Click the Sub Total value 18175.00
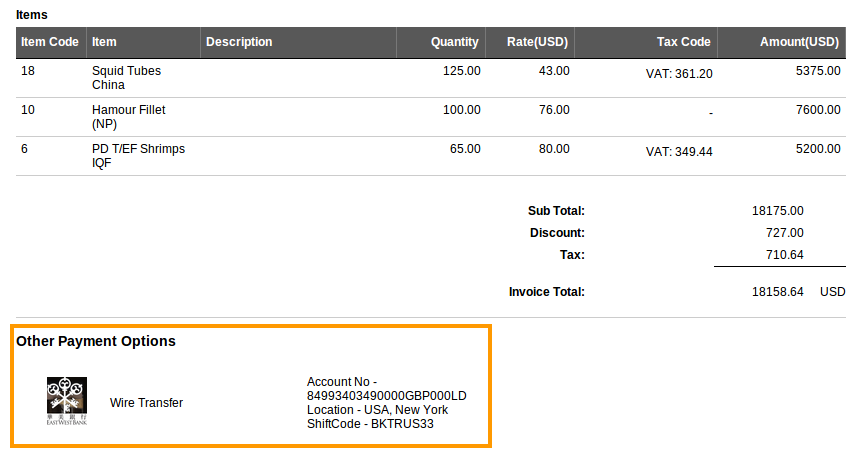Image resolution: width=858 pixels, height=464 pixels. [777, 211]
